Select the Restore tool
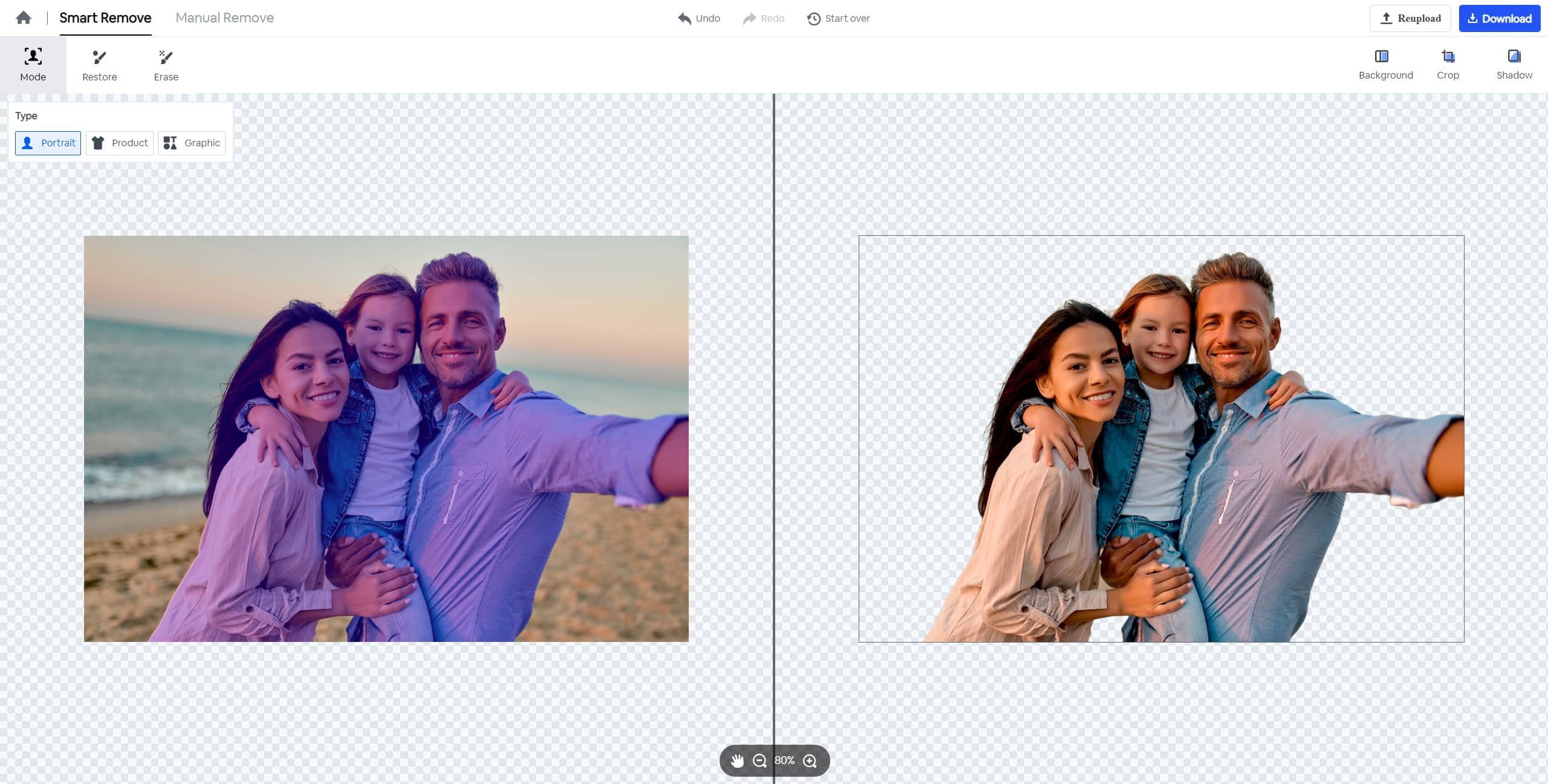This screenshot has width=1548, height=784. point(99,63)
